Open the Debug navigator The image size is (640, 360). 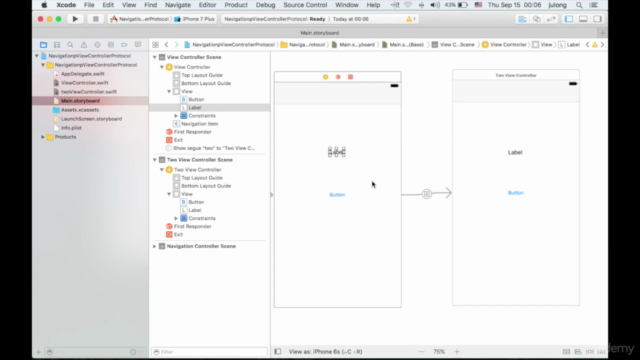111,44
